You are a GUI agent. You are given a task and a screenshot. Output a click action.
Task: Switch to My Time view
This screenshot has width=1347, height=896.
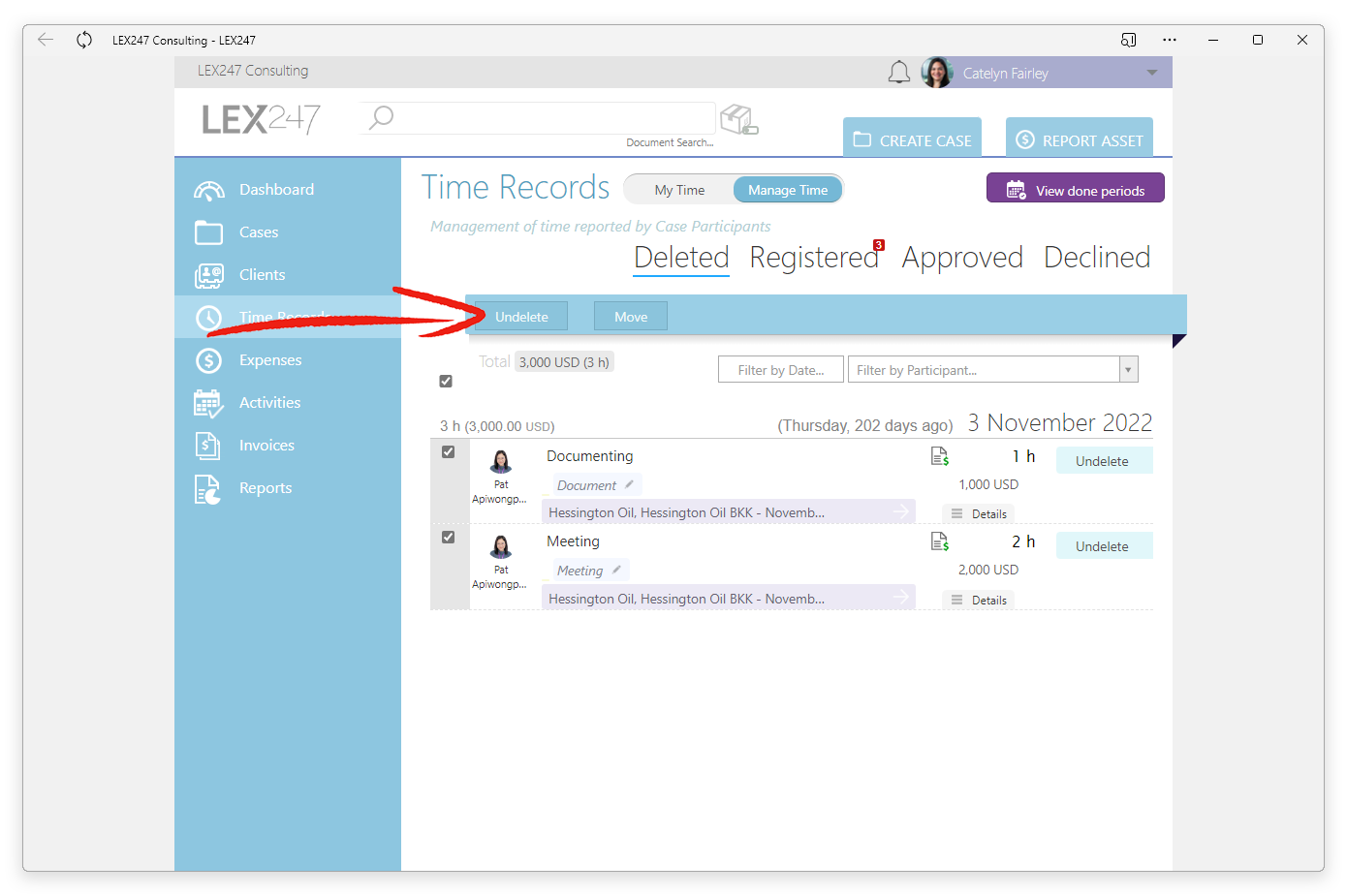tap(679, 190)
